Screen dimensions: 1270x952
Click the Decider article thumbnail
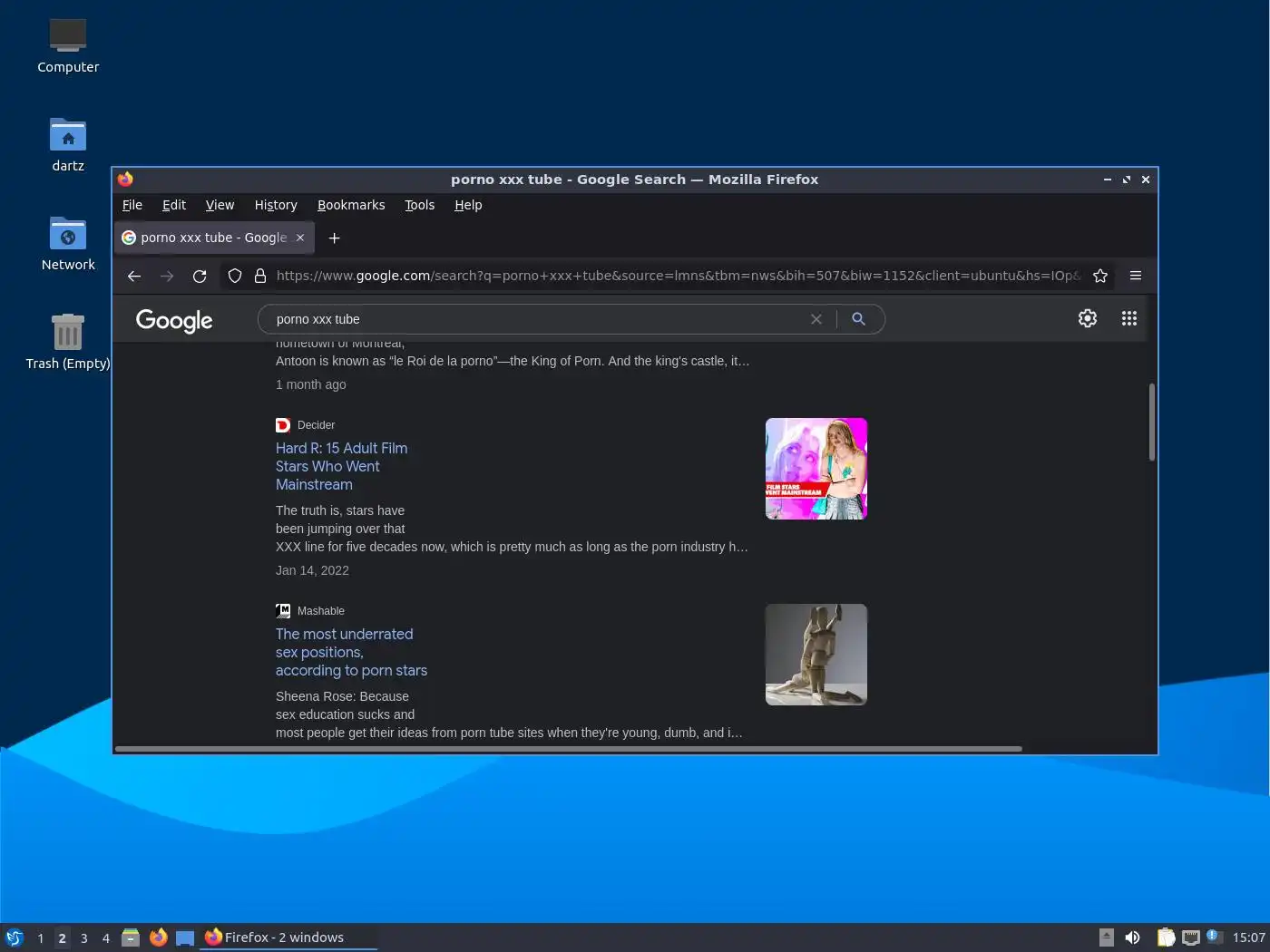tap(816, 469)
